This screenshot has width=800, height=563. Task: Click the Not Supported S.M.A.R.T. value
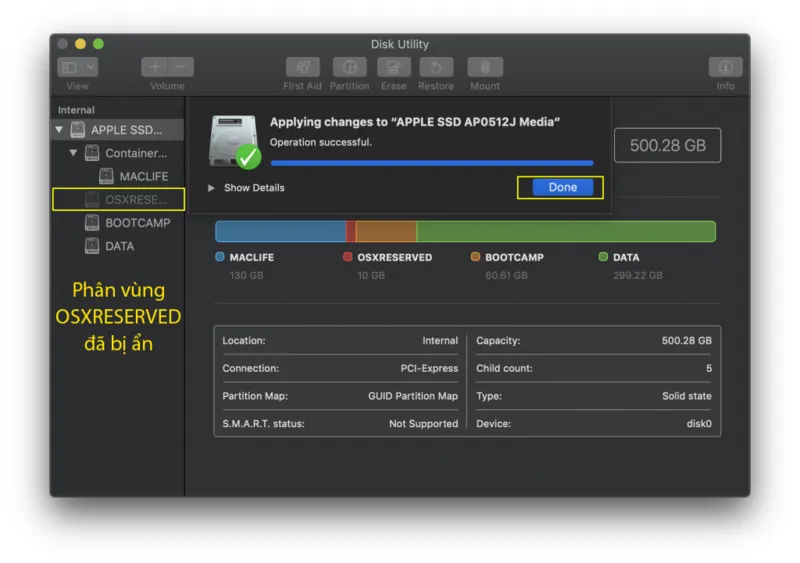423,424
